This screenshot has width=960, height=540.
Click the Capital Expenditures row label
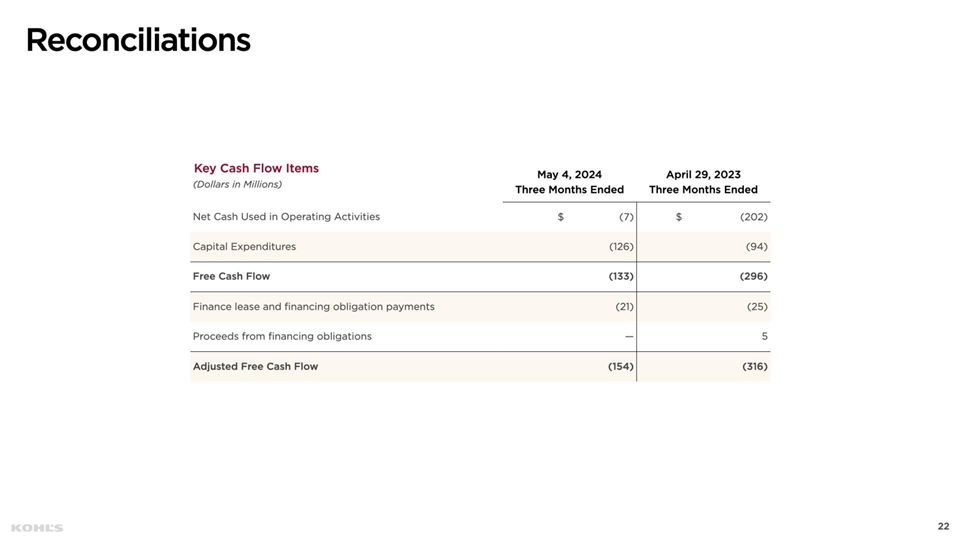pos(244,247)
